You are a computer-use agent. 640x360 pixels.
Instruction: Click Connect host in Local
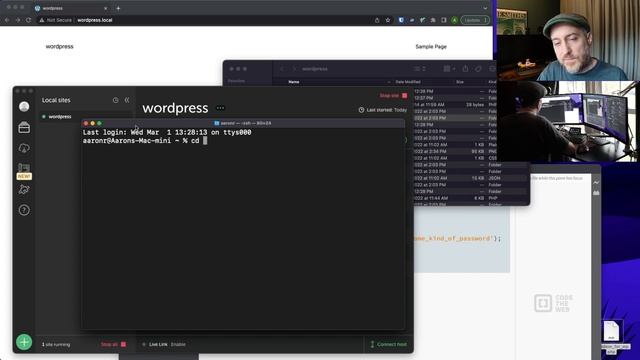[x=388, y=344]
